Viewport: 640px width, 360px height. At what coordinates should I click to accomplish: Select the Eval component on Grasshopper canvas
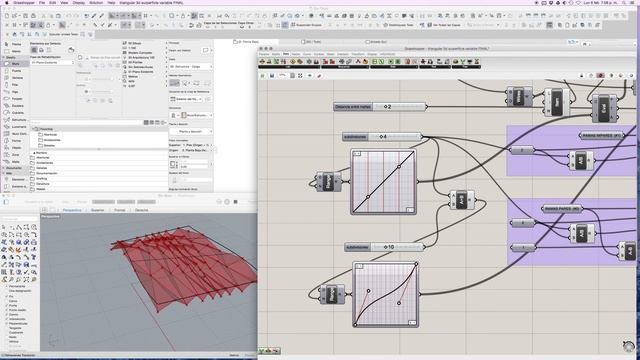604,109
